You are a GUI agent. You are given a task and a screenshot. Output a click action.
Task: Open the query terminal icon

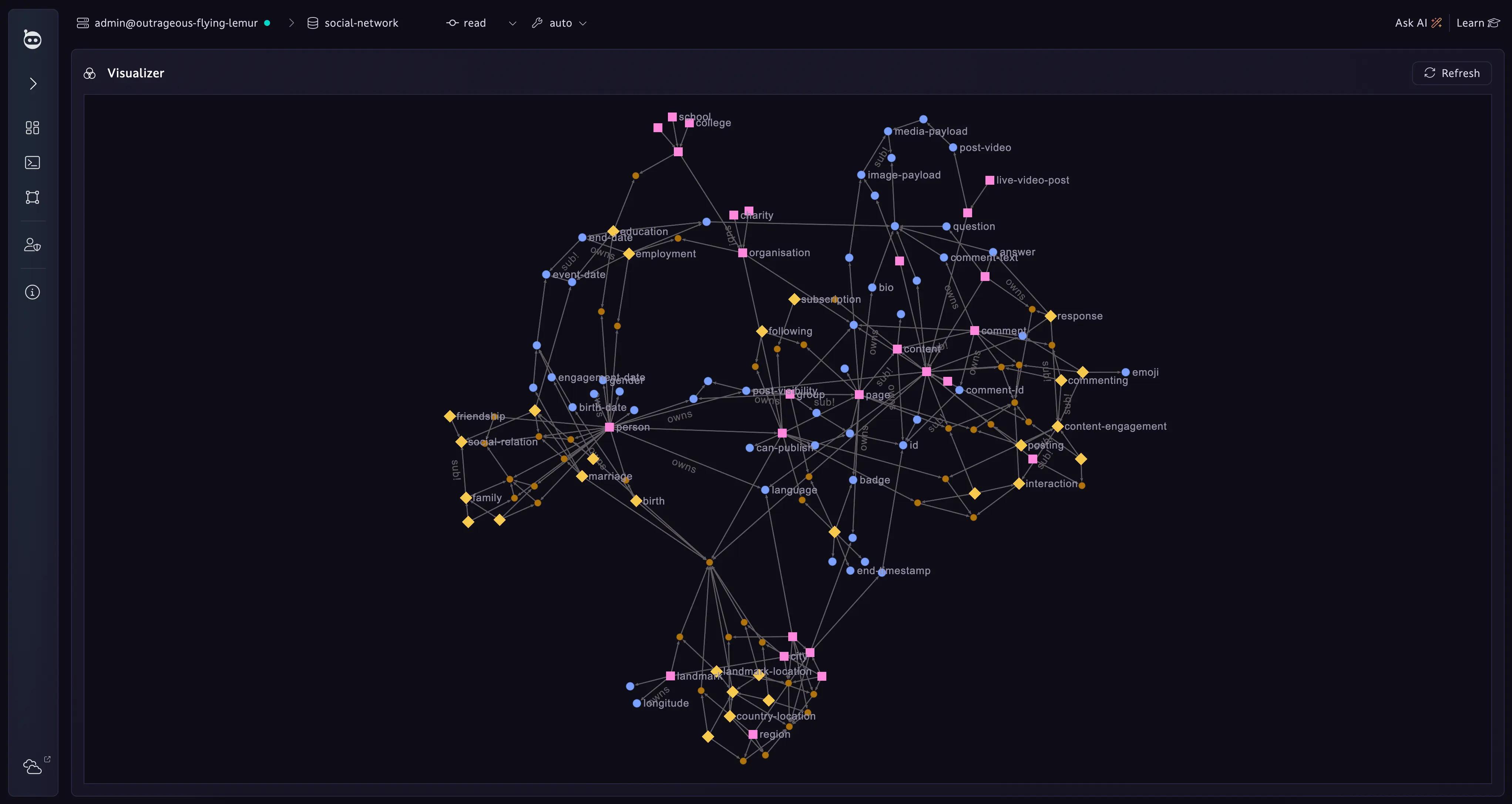pyautogui.click(x=32, y=163)
